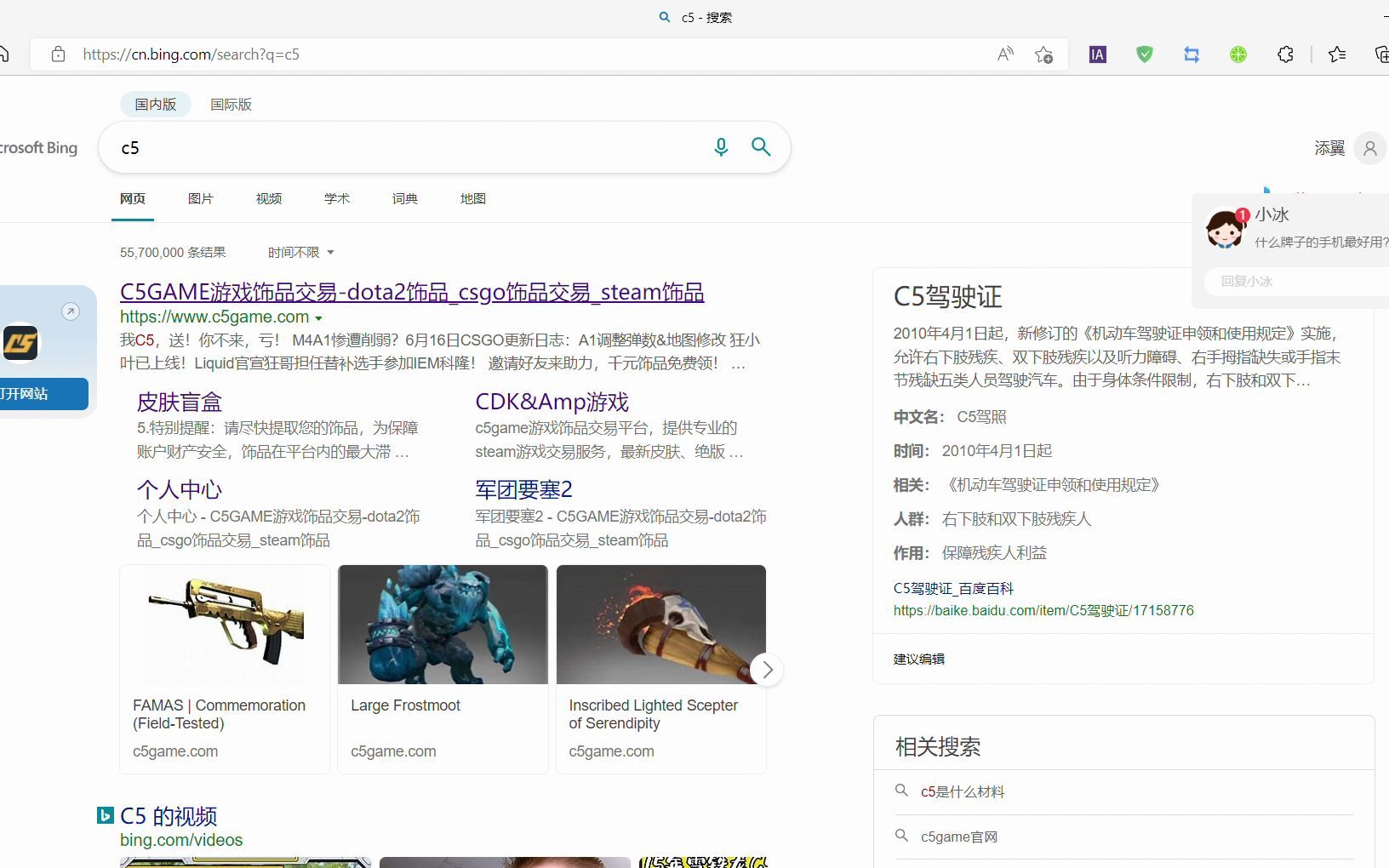The height and width of the screenshot is (868, 1389).
Task: Open the C5 的视频 heading link
Action: tap(169, 816)
